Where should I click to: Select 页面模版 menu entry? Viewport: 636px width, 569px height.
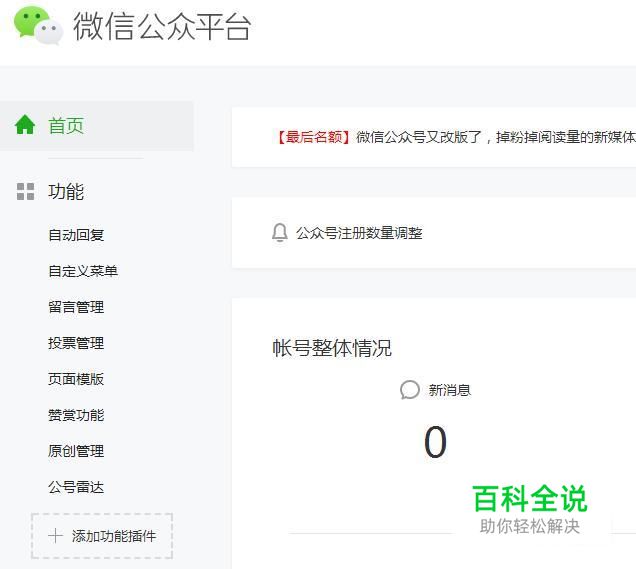tap(76, 379)
